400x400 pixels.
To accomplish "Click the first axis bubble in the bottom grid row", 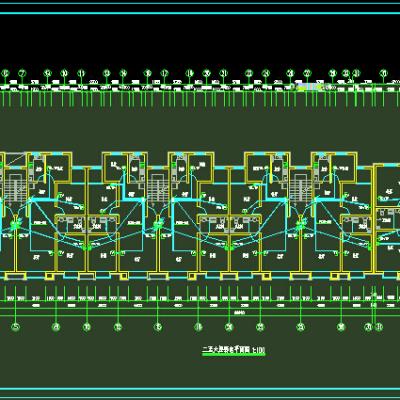I will click(x=15, y=327).
